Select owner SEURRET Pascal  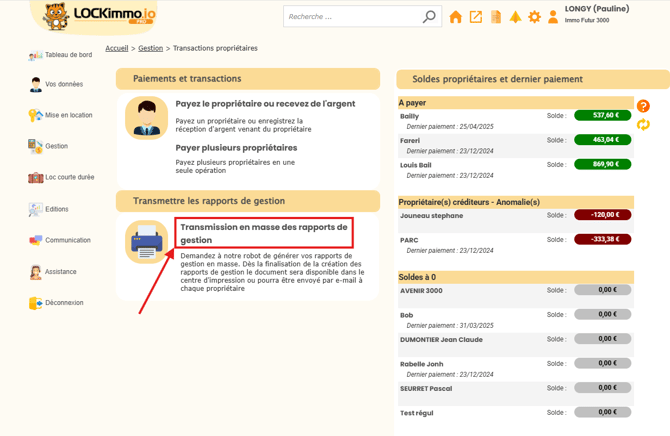426,389
